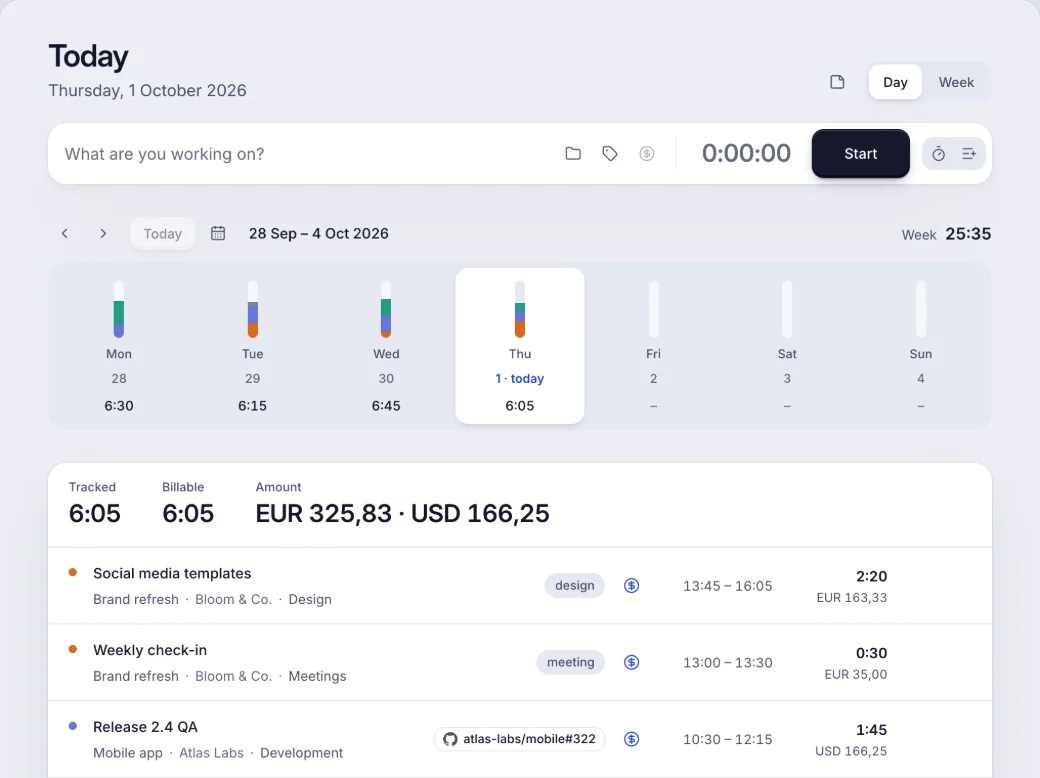The height and width of the screenshot is (778, 1040).
Task: Click 'Brand refresh · Bloom & Co. · Meetings' line
Action: click(220, 677)
